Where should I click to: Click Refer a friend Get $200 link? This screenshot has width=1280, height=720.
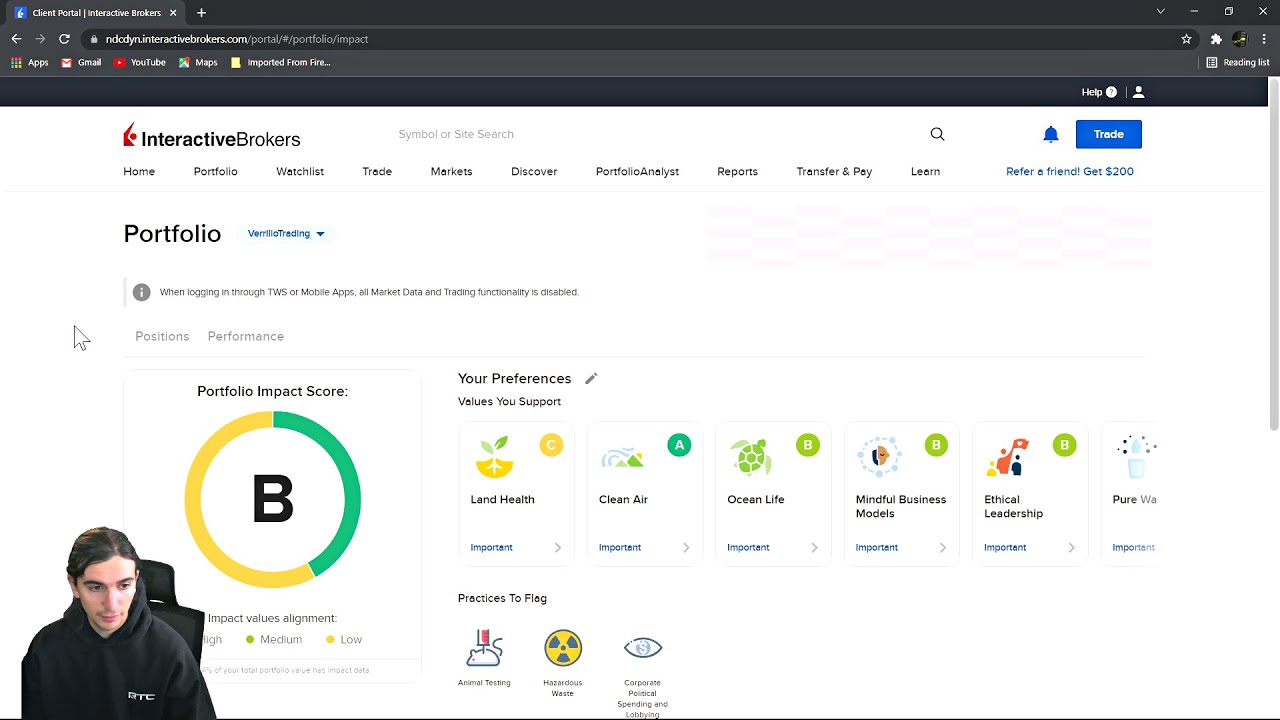tap(1069, 171)
